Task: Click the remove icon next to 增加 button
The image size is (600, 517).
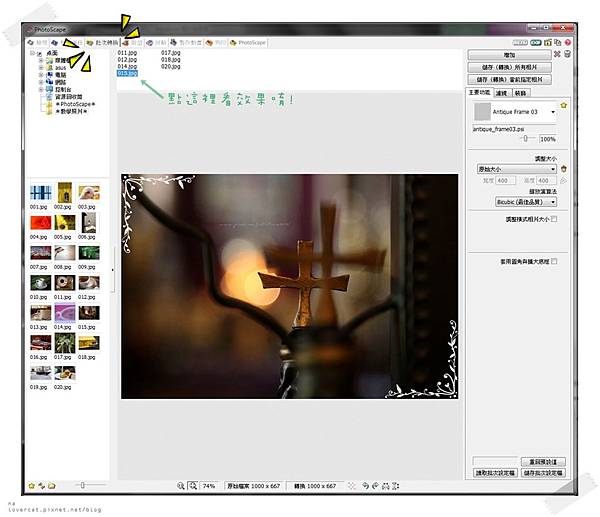Action: [557, 54]
